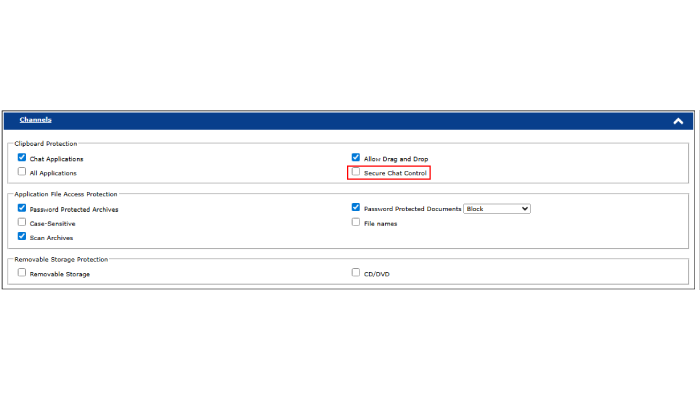Check the File names checkbox
Screen dimensions: 700x400
pos(356,222)
